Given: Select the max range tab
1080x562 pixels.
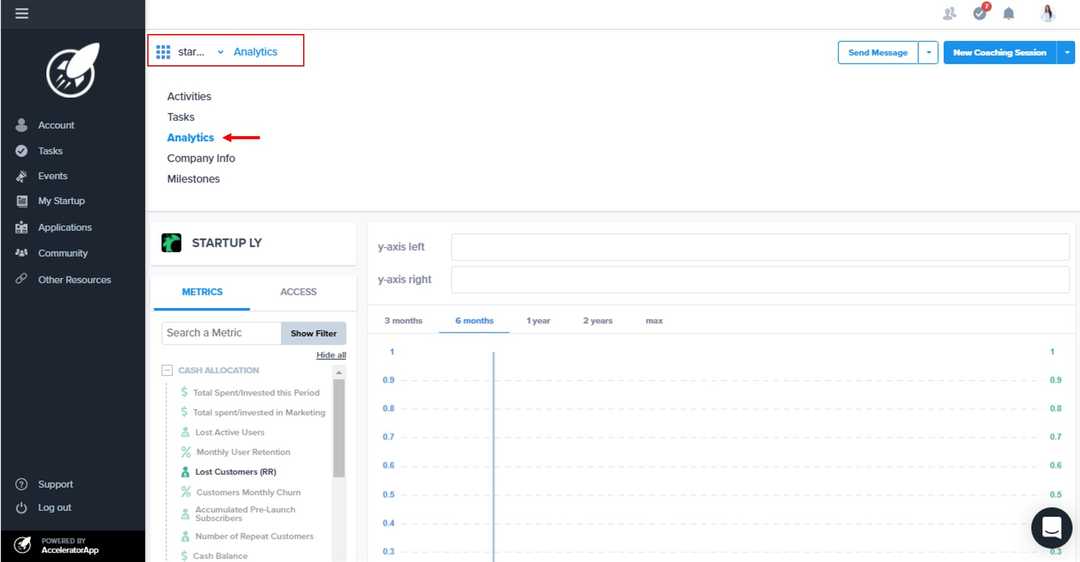Looking at the screenshot, I should (654, 321).
